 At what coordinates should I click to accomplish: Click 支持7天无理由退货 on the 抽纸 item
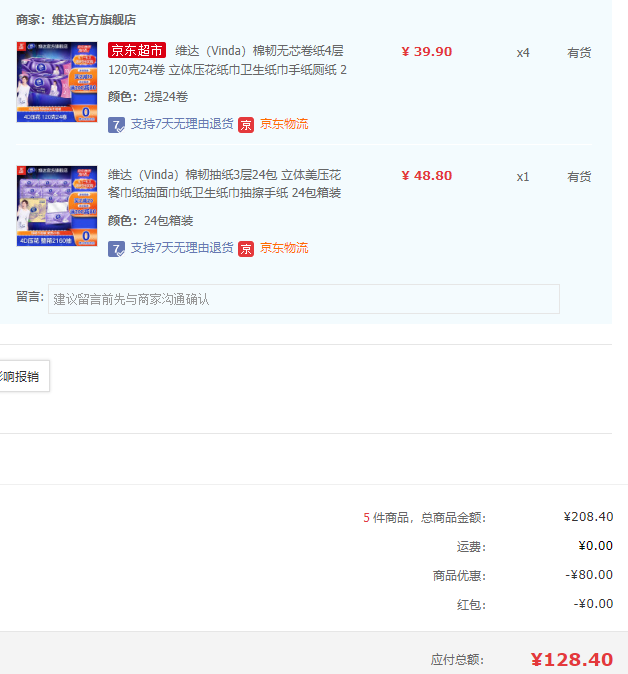tap(182, 248)
